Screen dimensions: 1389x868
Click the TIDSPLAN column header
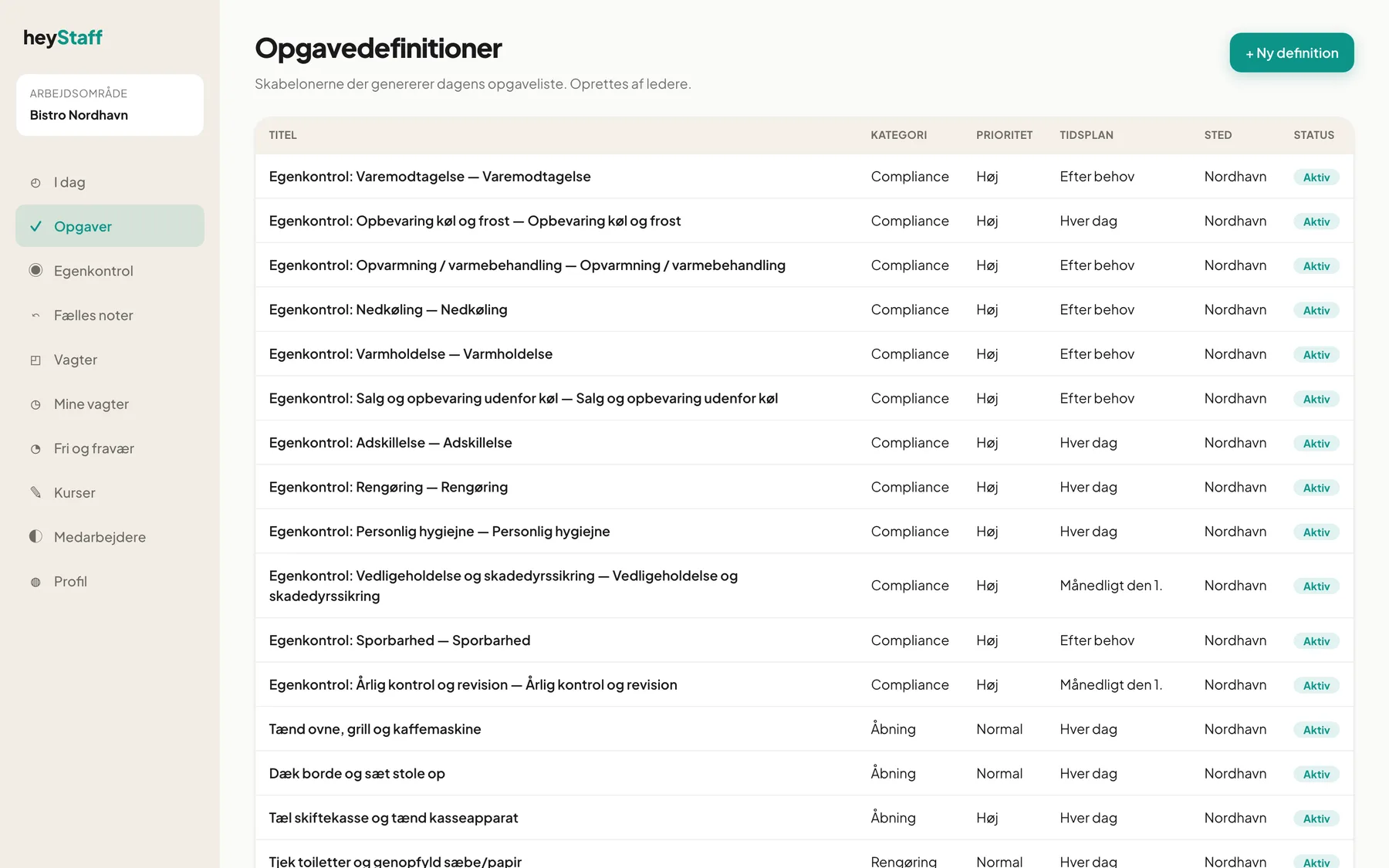point(1087,135)
